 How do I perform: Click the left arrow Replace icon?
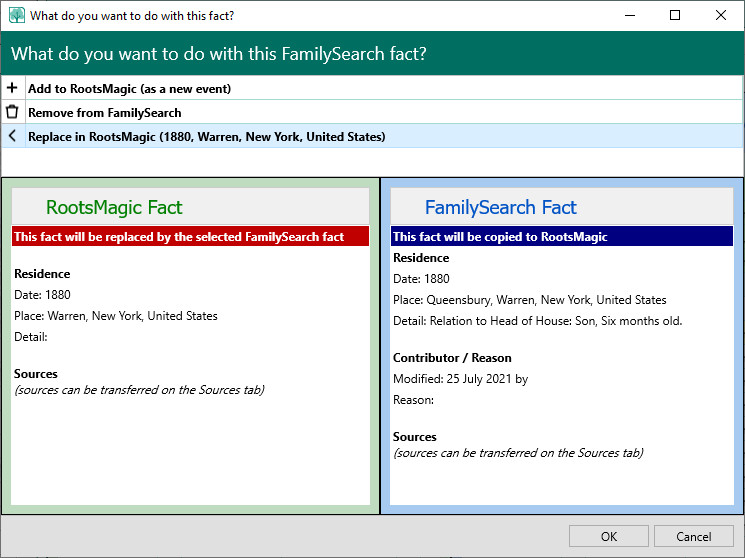(x=12, y=136)
